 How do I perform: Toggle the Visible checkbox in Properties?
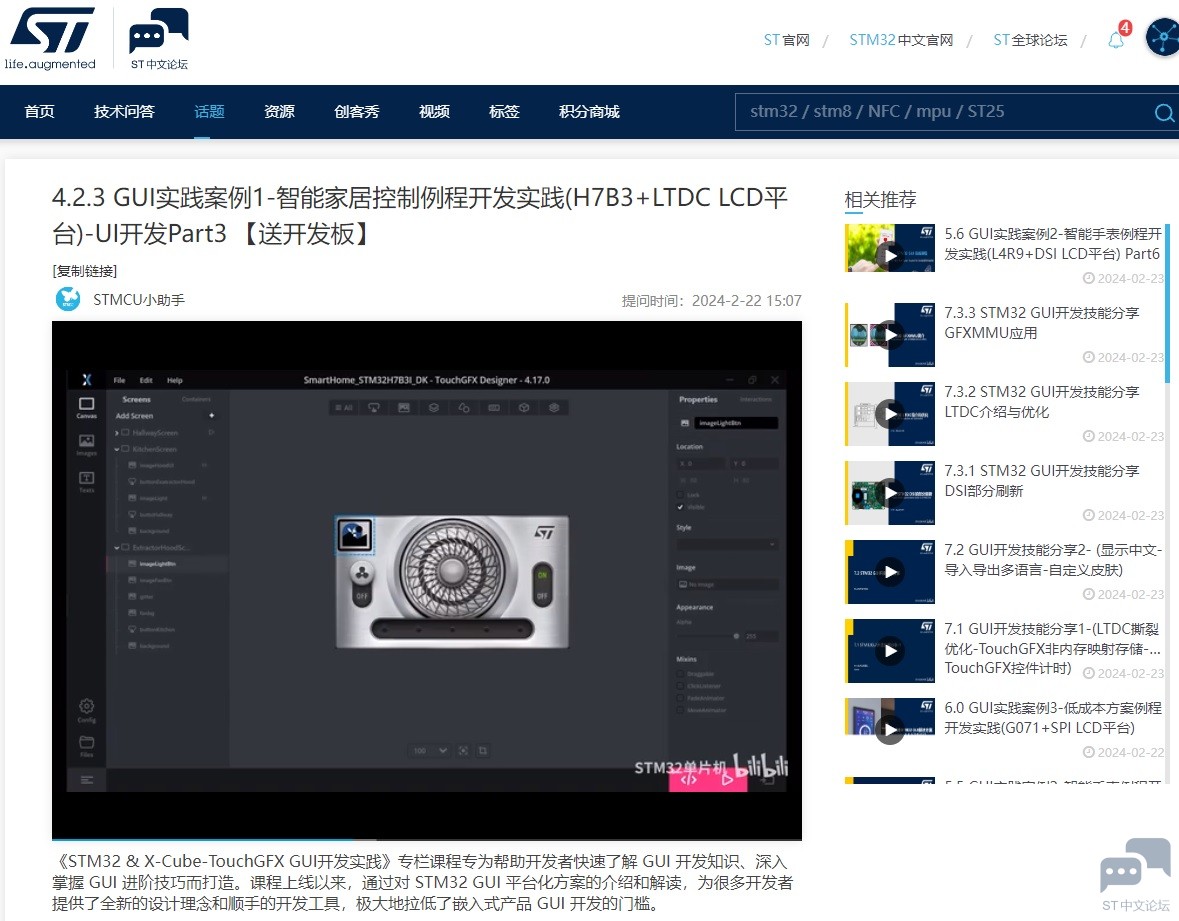(x=680, y=507)
